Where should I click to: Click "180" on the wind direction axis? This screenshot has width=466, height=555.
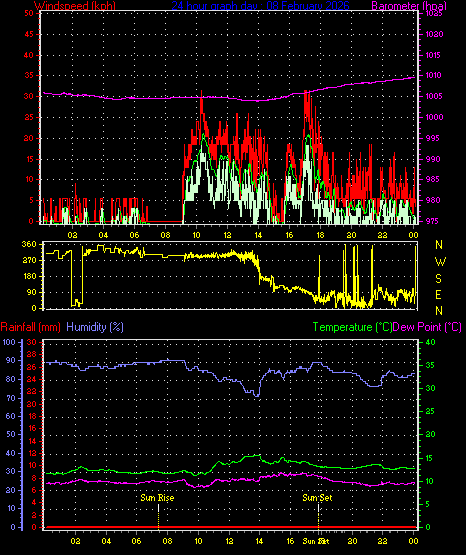[x=29, y=276]
